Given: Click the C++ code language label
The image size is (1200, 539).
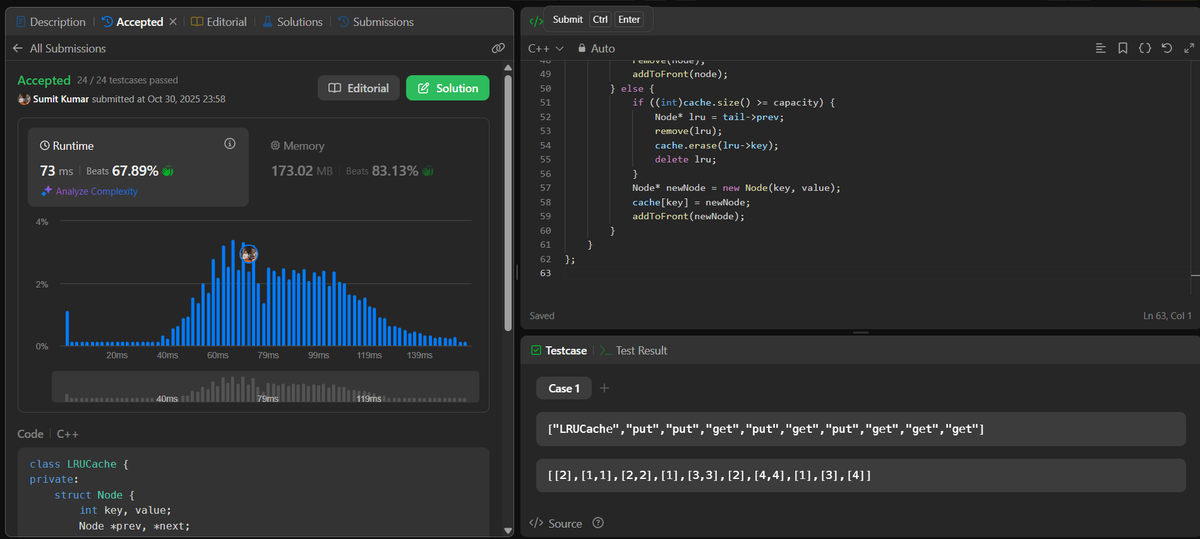Looking at the screenshot, I should tap(68, 434).
